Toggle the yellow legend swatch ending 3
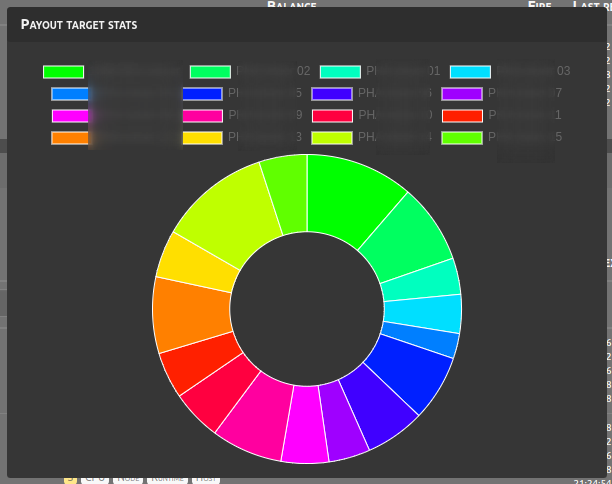The height and width of the screenshot is (484, 612). [x=202, y=138]
